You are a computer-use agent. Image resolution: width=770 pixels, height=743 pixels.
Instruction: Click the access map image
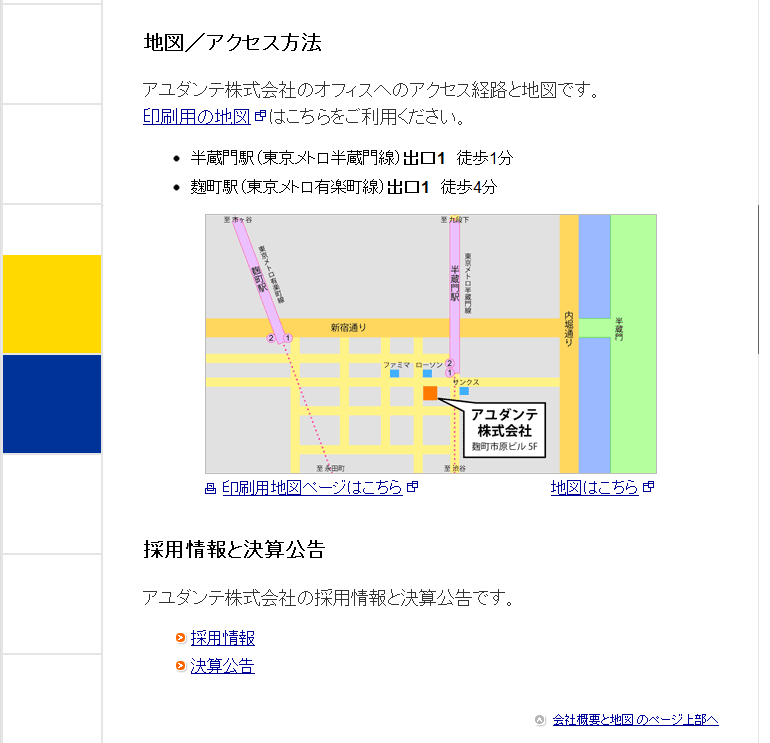click(x=431, y=344)
